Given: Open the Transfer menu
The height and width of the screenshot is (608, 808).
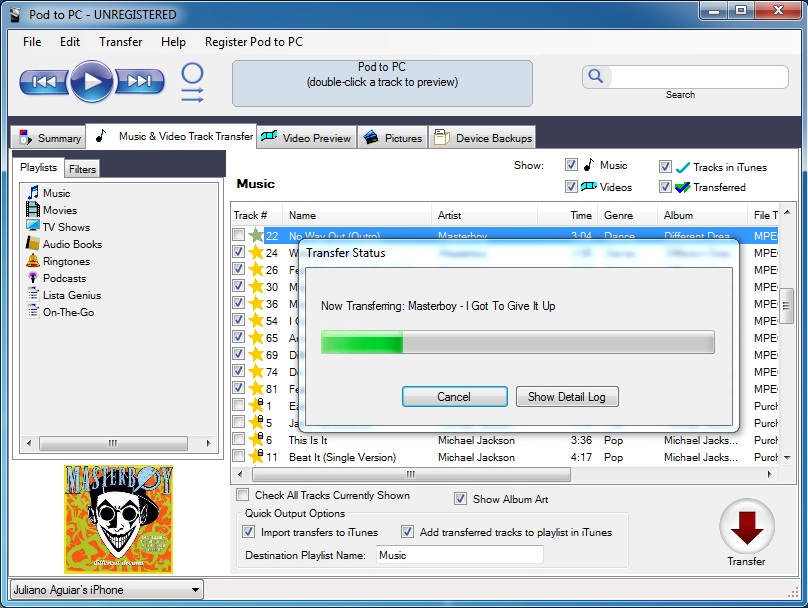Looking at the screenshot, I should 121,42.
